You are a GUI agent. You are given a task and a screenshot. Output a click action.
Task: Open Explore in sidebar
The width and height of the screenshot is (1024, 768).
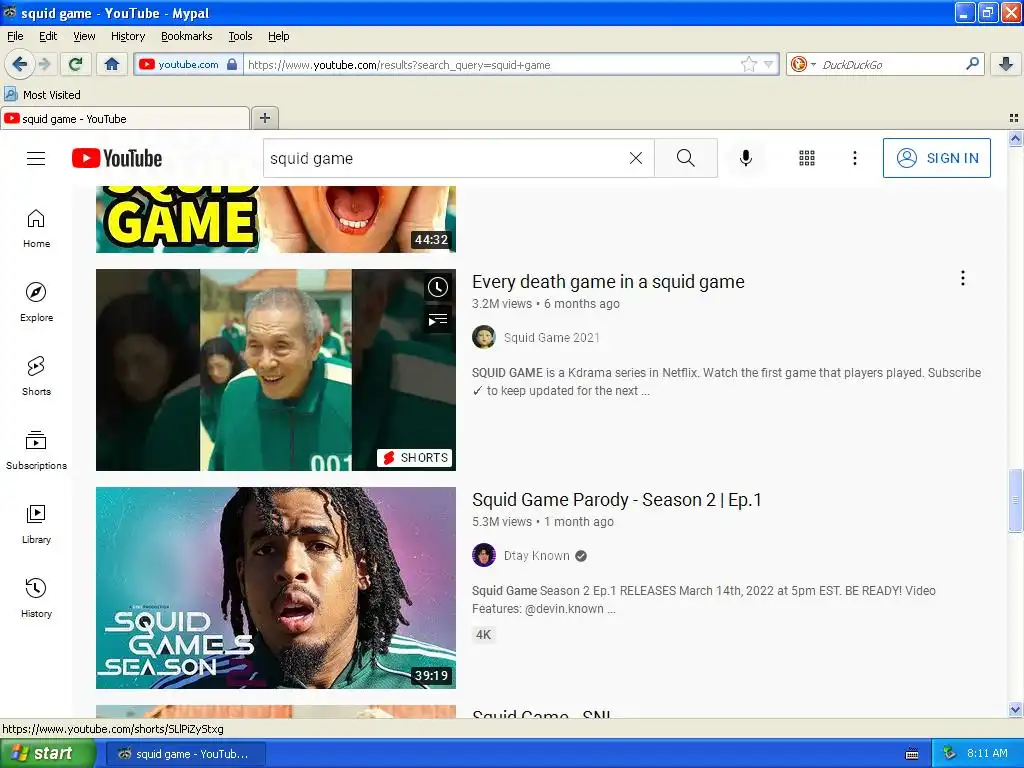coord(37,302)
